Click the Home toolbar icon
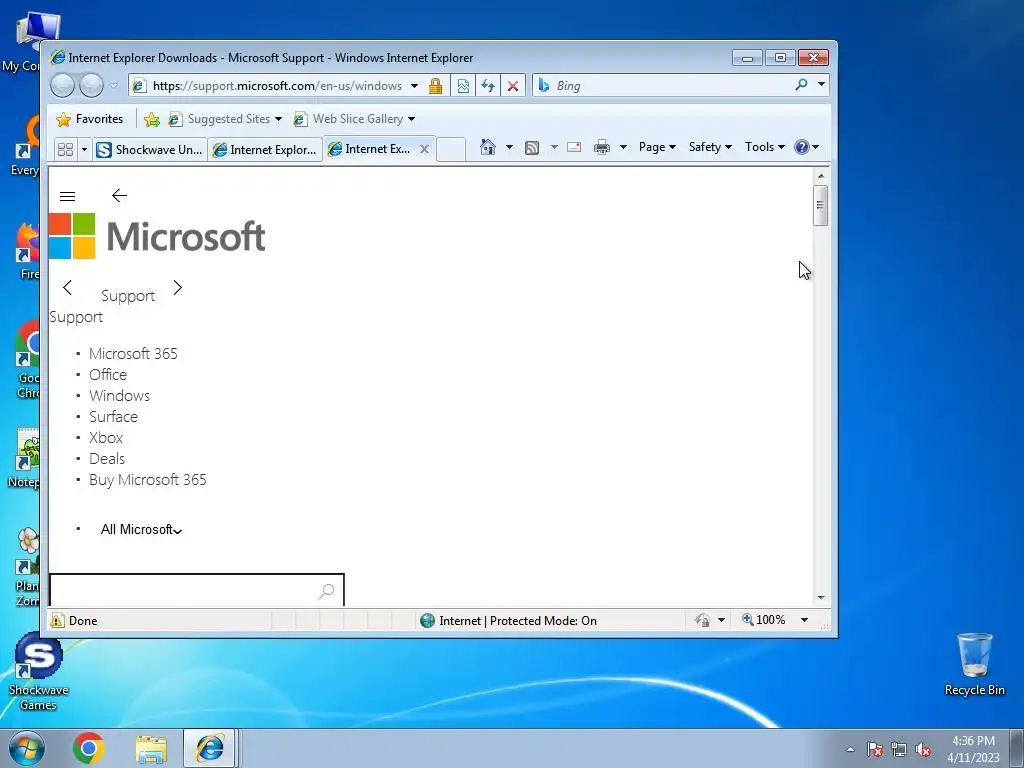The width and height of the screenshot is (1024, 768). (488, 147)
